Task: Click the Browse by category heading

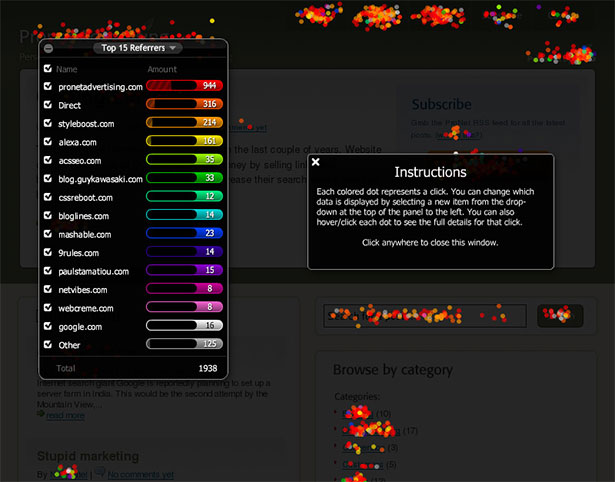Action: (393, 370)
